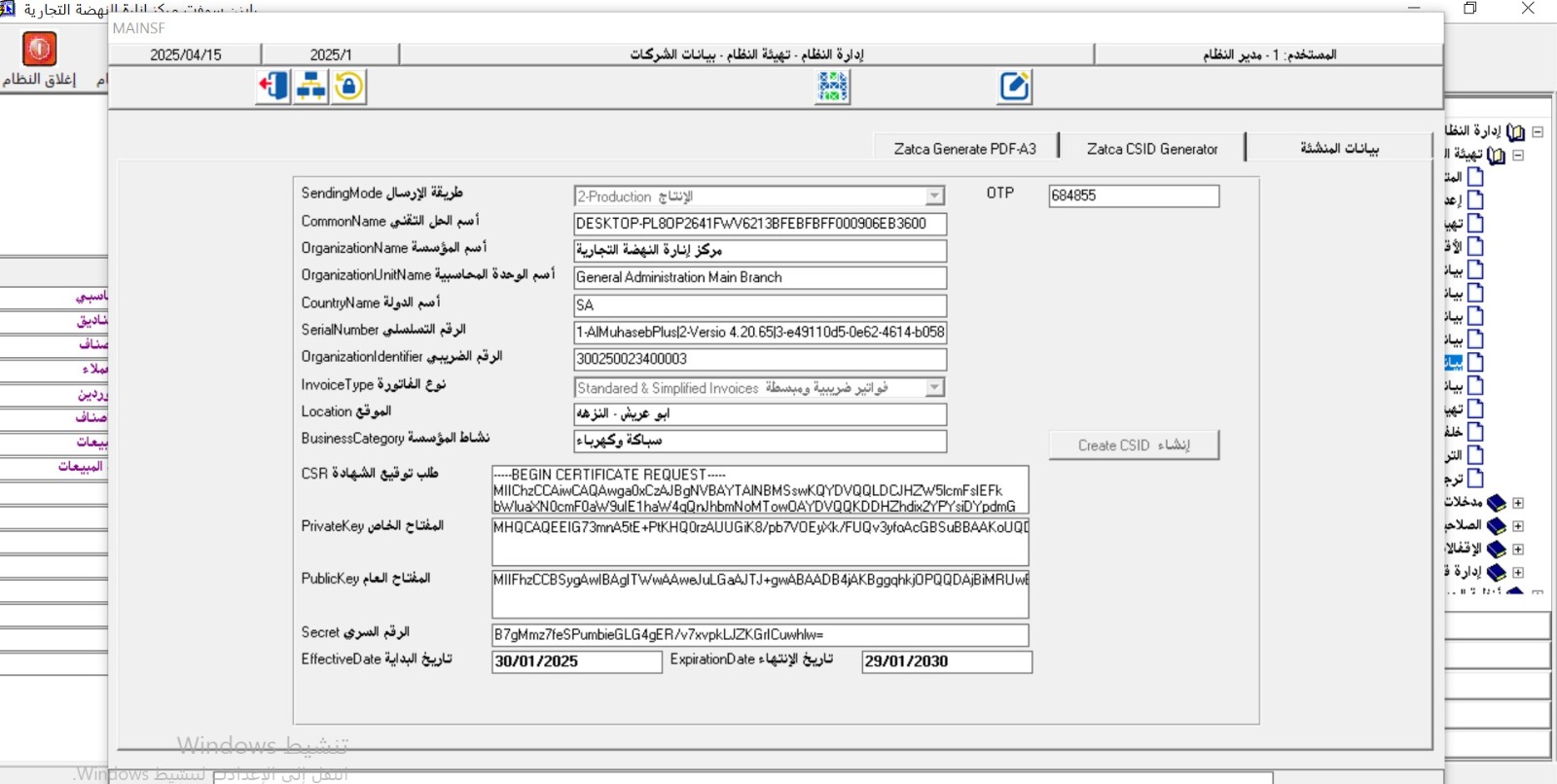Click into the OTP input field
Screen dimensions: 1557x784
(1133, 196)
